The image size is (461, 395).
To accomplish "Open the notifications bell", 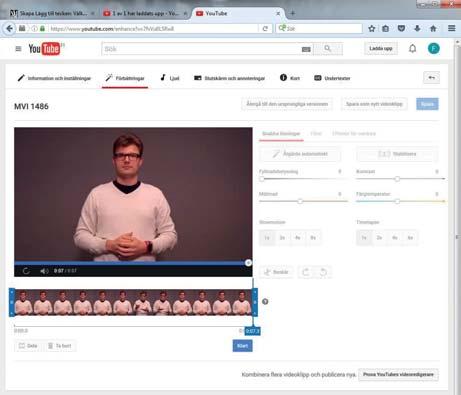I will coord(412,49).
